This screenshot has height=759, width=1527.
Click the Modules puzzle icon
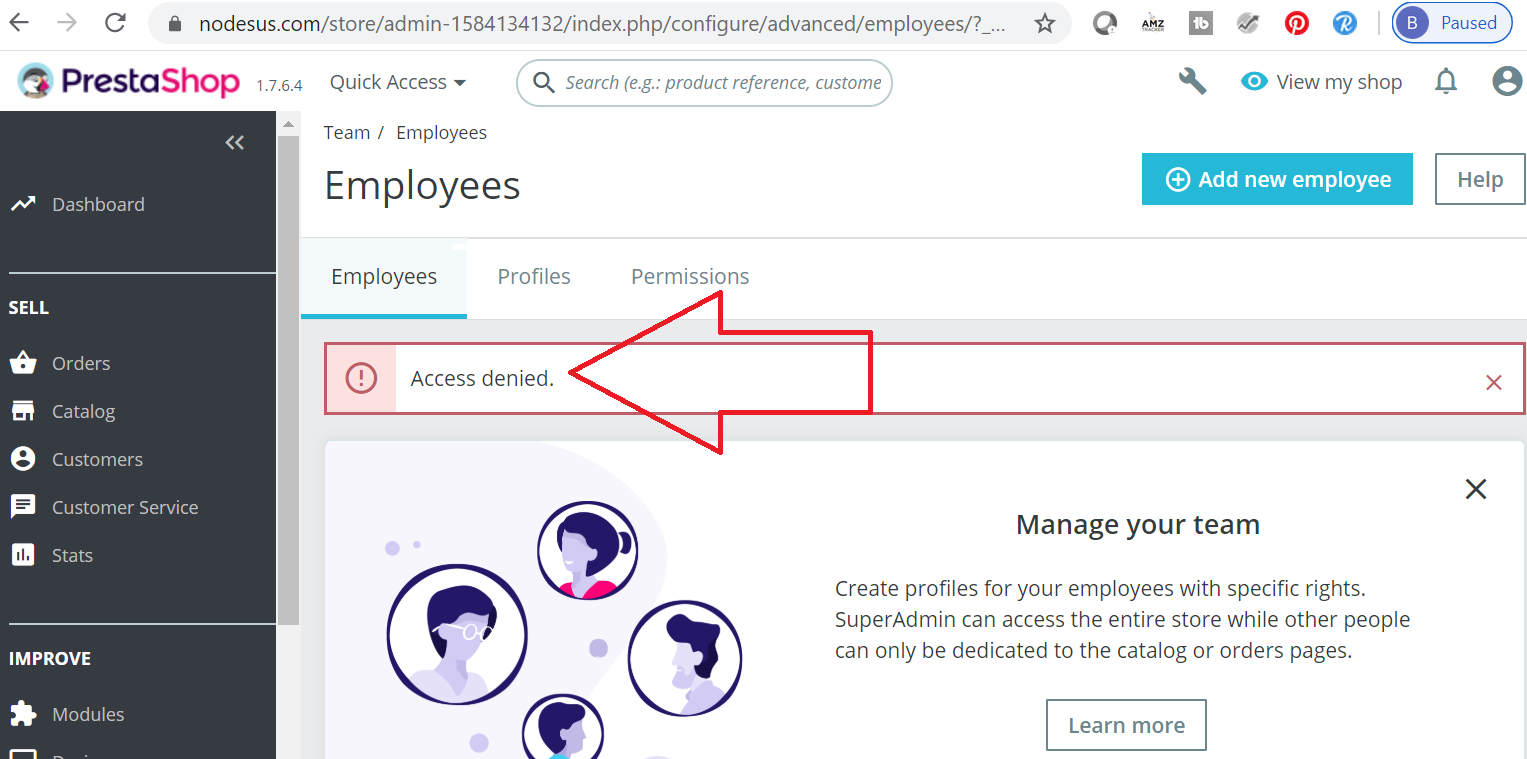tap(23, 714)
